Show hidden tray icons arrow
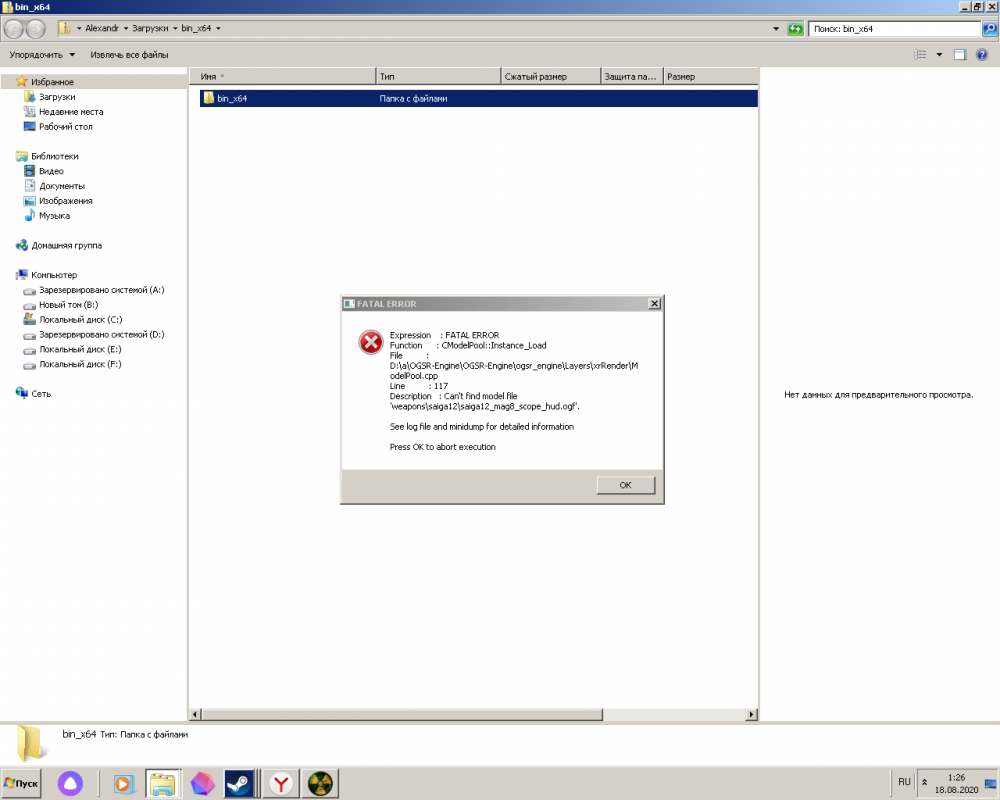 [924, 782]
